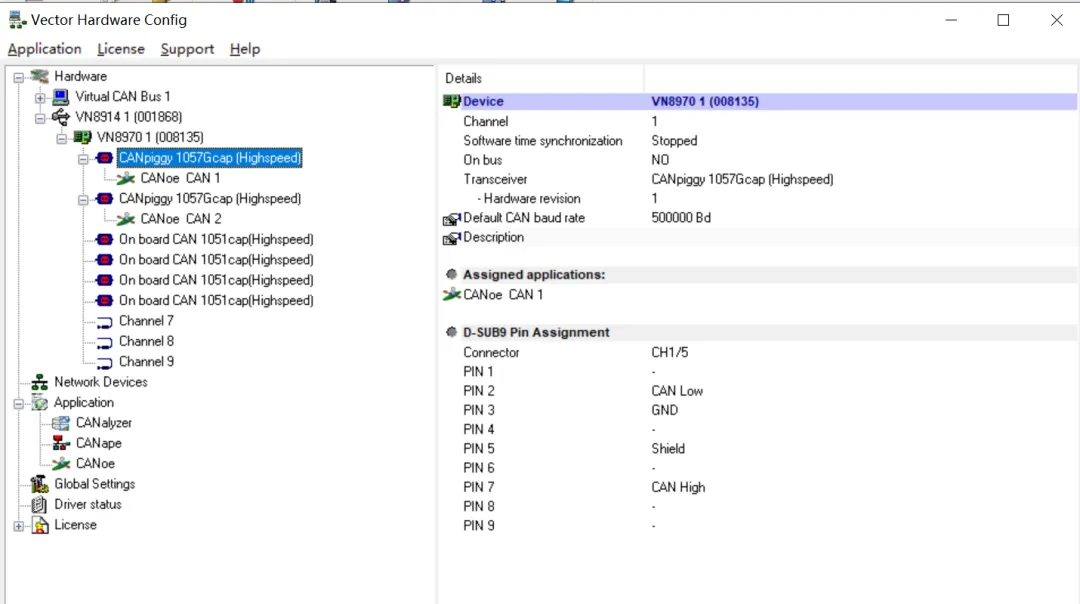Click the 500000 Bd baud rate value
This screenshot has width=1080, height=604.
(x=681, y=218)
